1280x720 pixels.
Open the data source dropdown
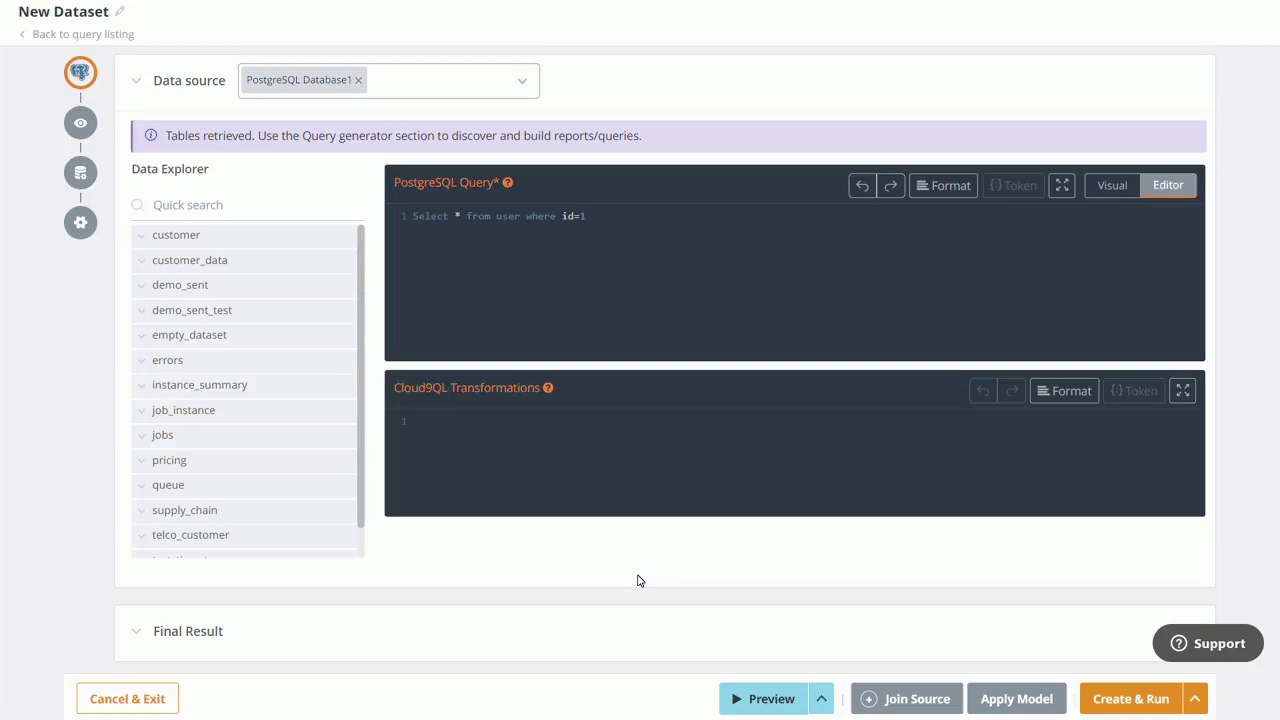coord(522,80)
